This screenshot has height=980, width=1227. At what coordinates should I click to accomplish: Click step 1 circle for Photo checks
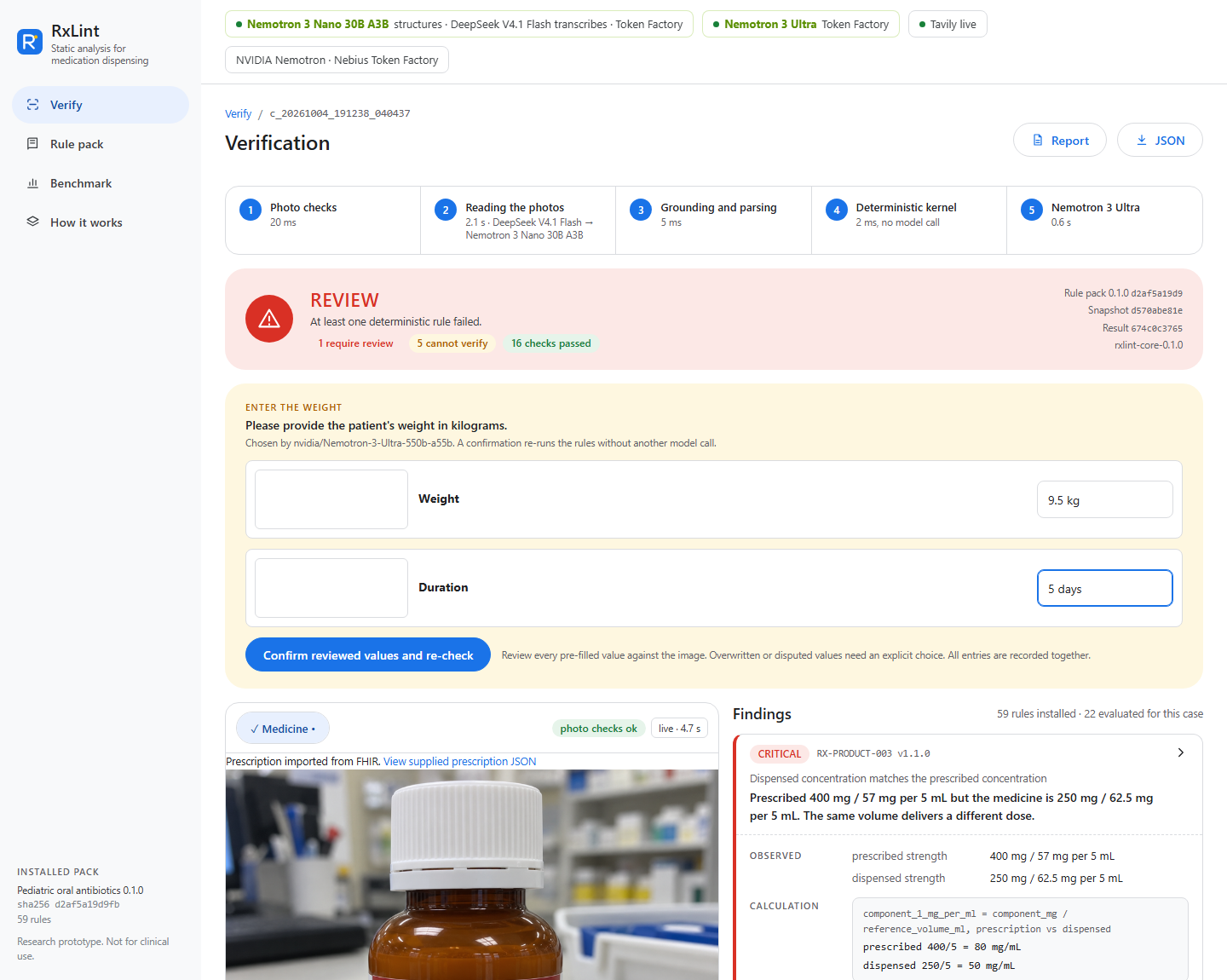point(251,210)
